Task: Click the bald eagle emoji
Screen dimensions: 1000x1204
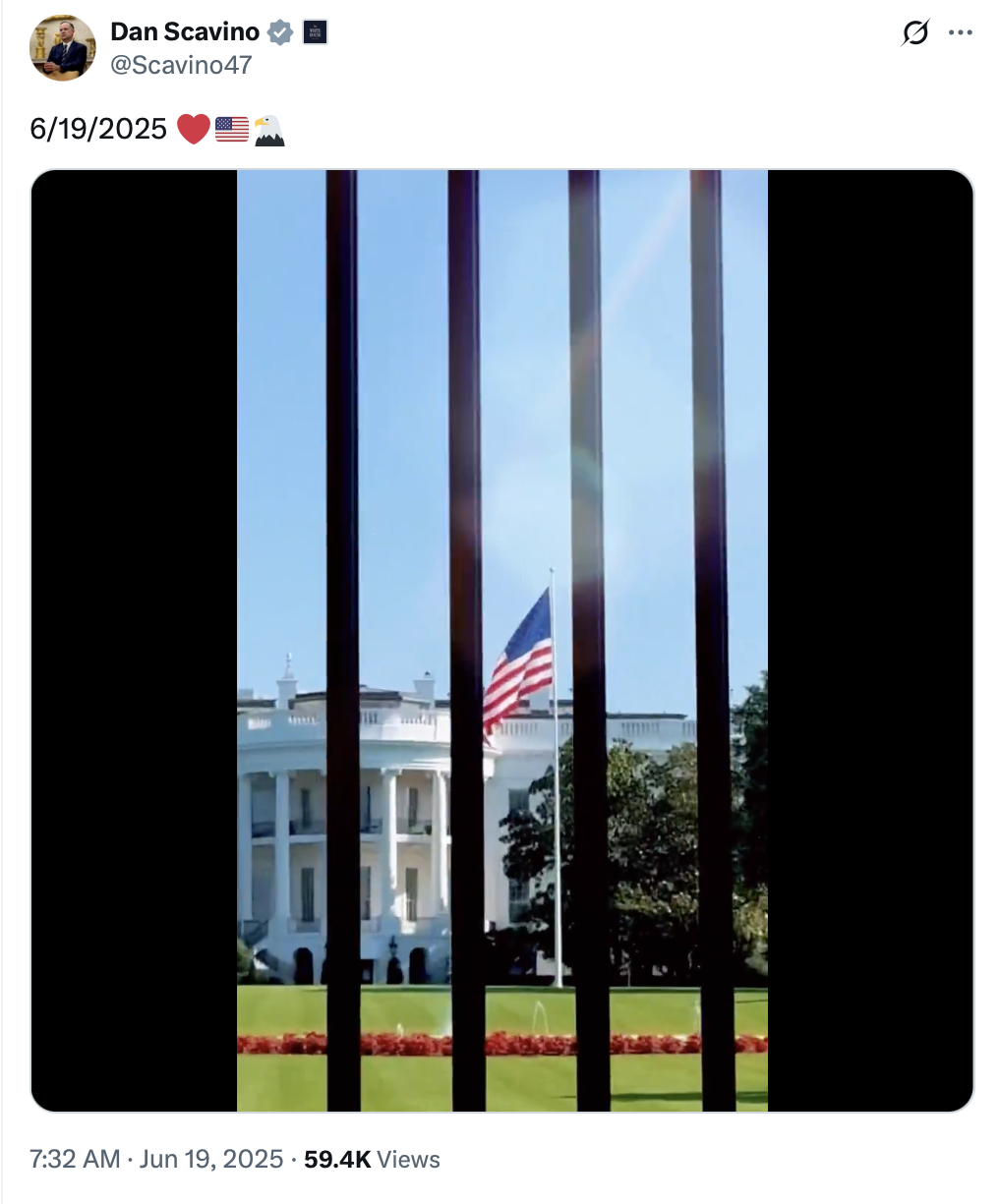Action: click(x=268, y=130)
